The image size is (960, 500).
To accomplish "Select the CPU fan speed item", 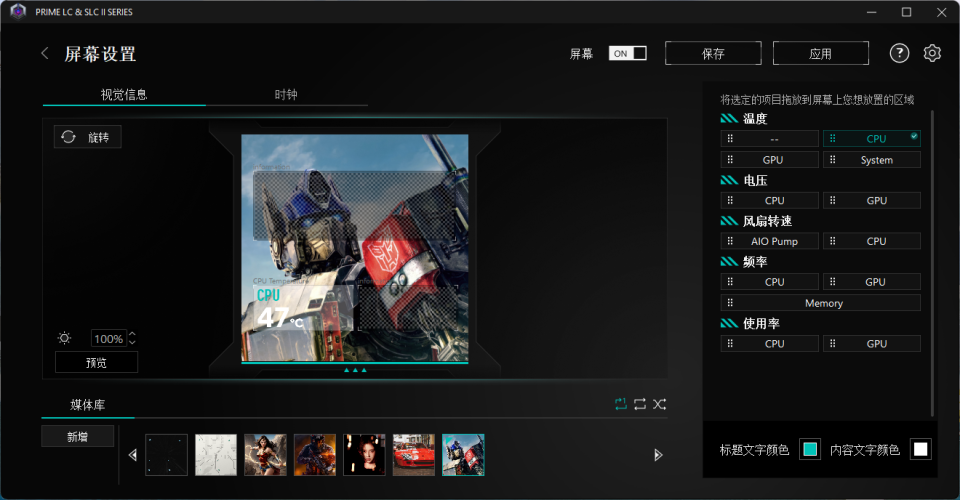I will [x=872, y=241].
